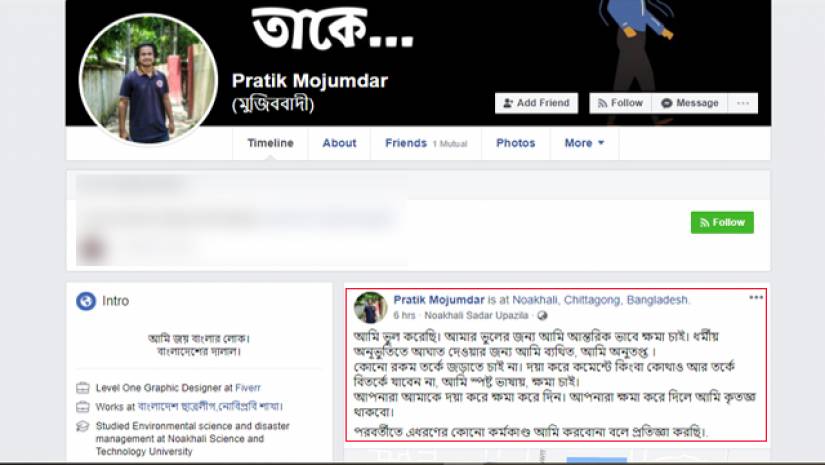Open the Fiverr workplace link

pos(248,388)
